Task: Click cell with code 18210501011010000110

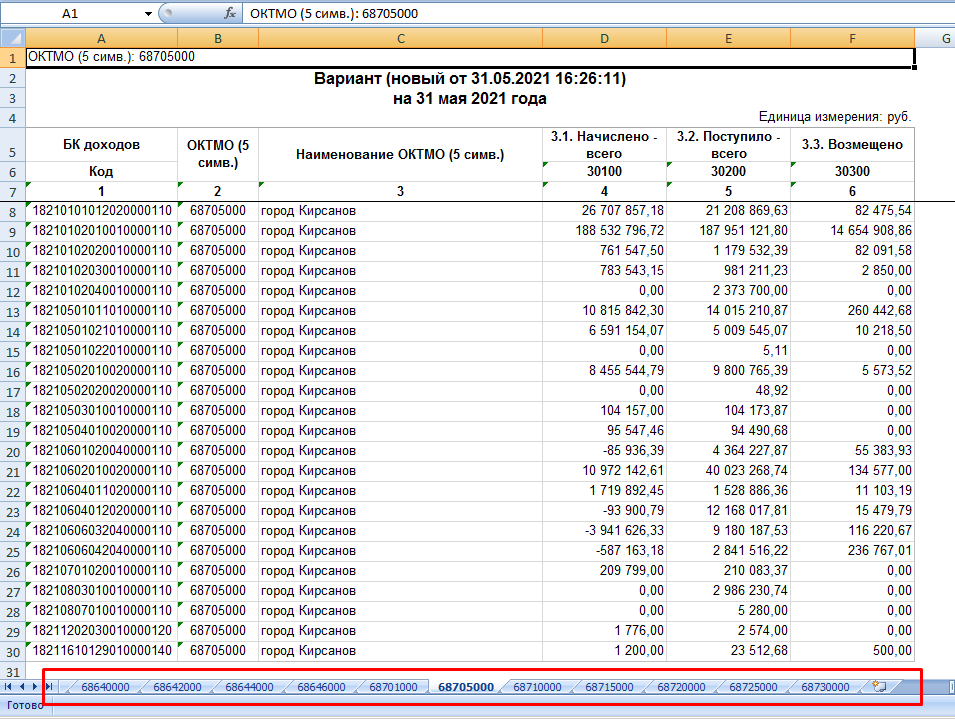Action: point(102,310)
